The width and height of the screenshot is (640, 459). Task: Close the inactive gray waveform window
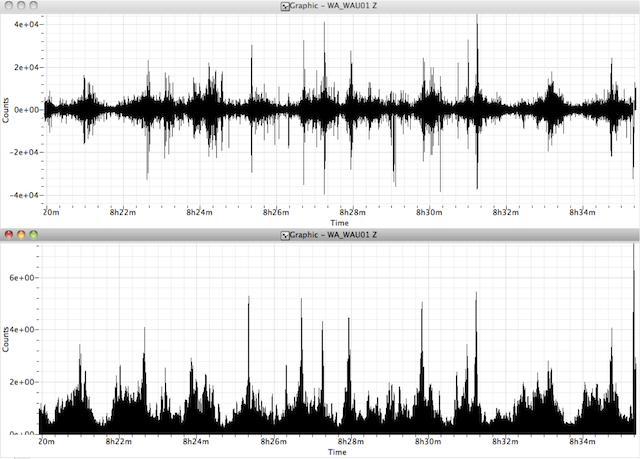pyautogui.click(x=10, y=7)
